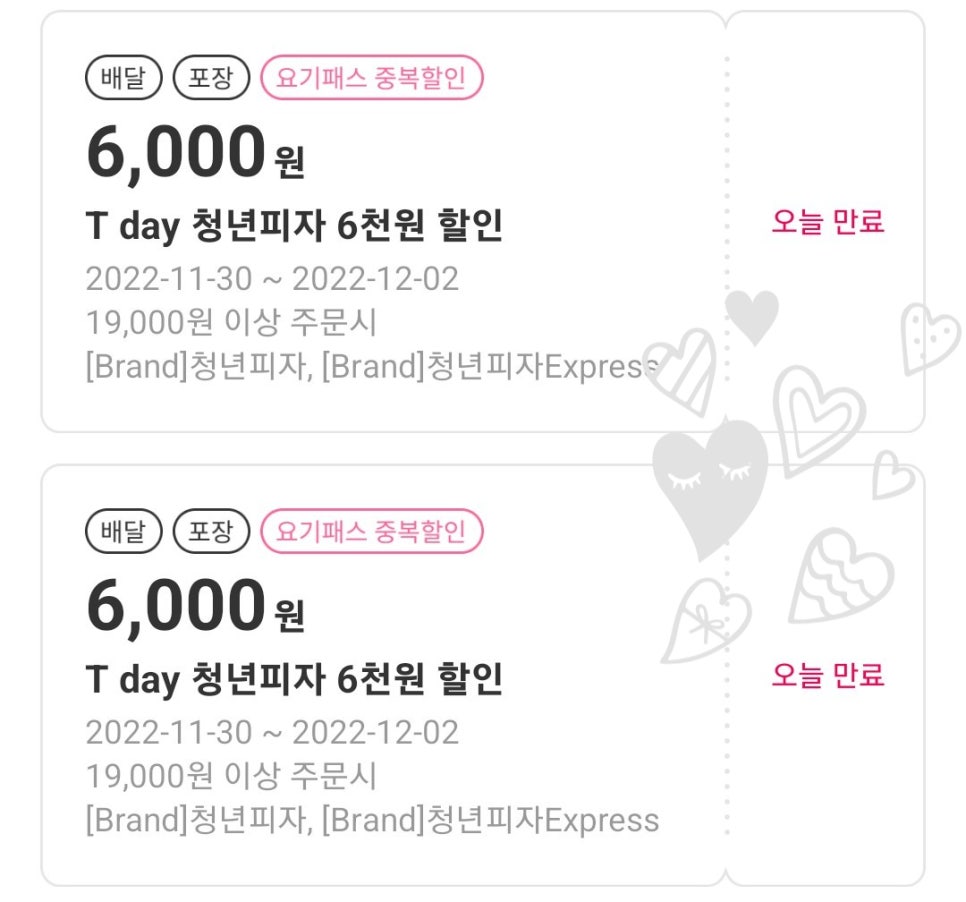Click the first coupon's 6,000 원 amount
966x902 pixels.
click(x=195, y=153)
